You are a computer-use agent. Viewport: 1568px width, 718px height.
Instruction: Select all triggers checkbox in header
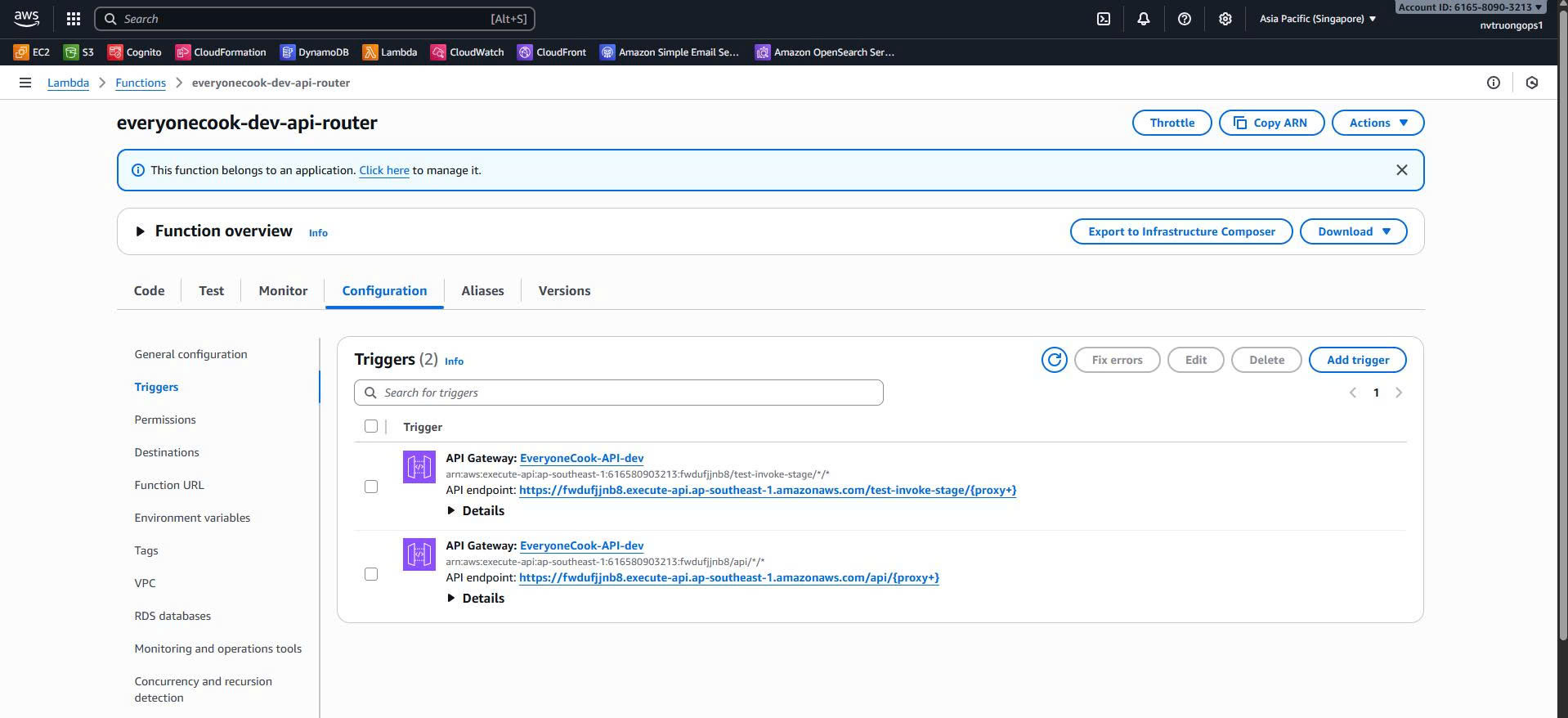pyautogui.click(x=371, y=426)
